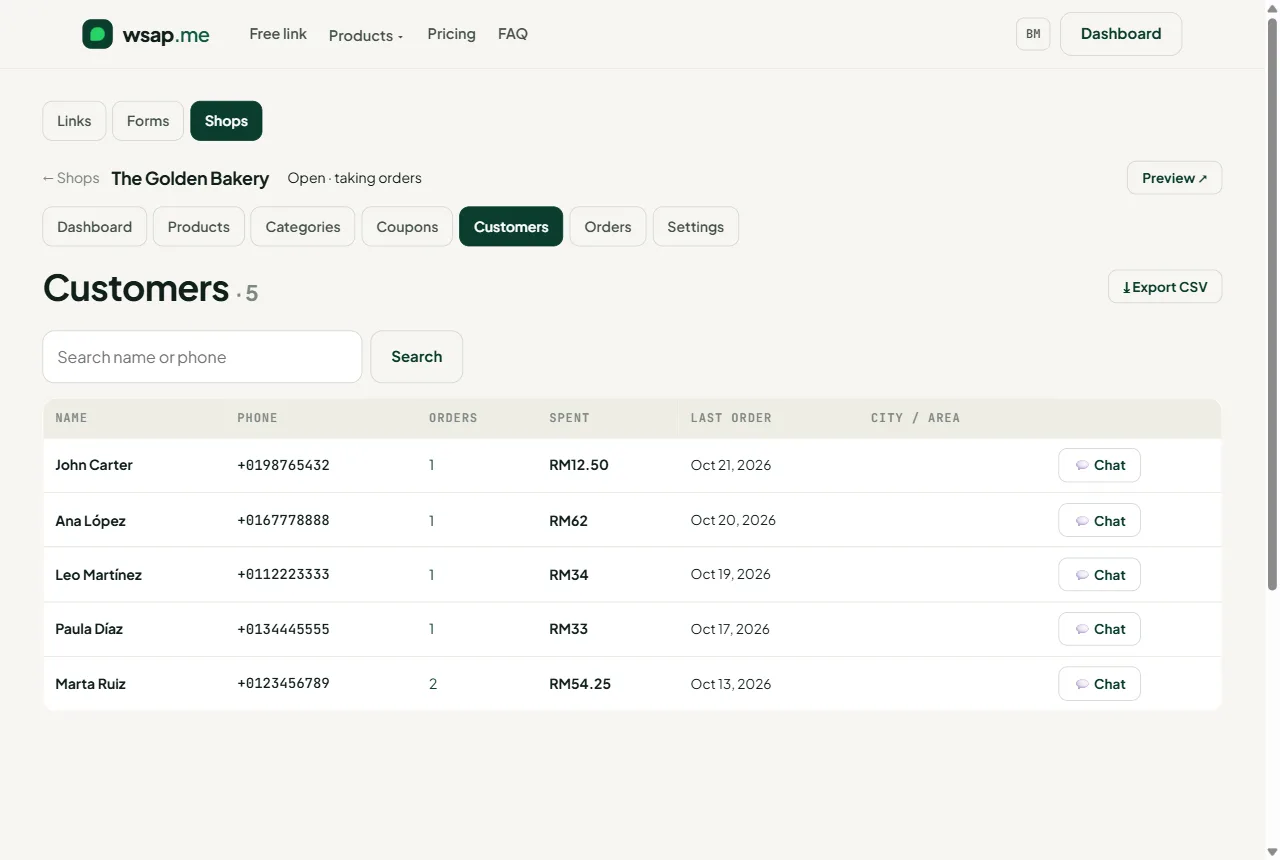Screen dimensions: 1280x860
Task: Click the Export CSV download arrow icon
Action: click(1127, 287)
